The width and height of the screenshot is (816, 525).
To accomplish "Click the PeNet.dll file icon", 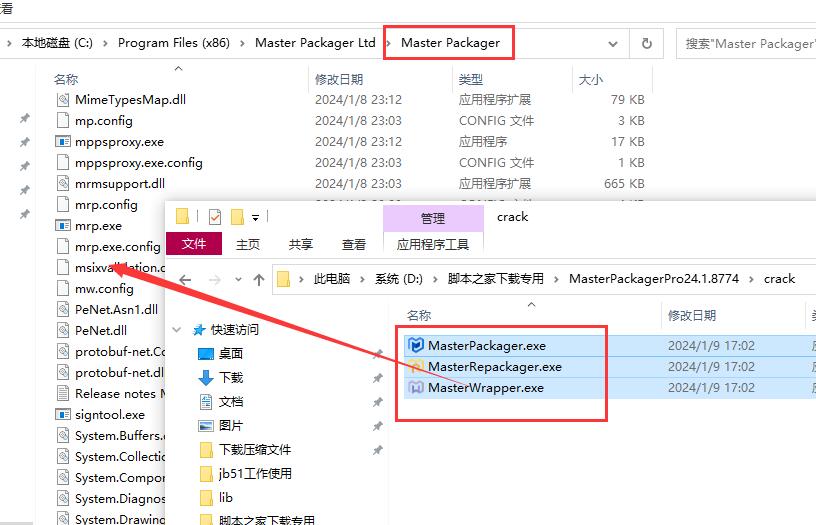I will pyautogui.click(x=63, y=330).
